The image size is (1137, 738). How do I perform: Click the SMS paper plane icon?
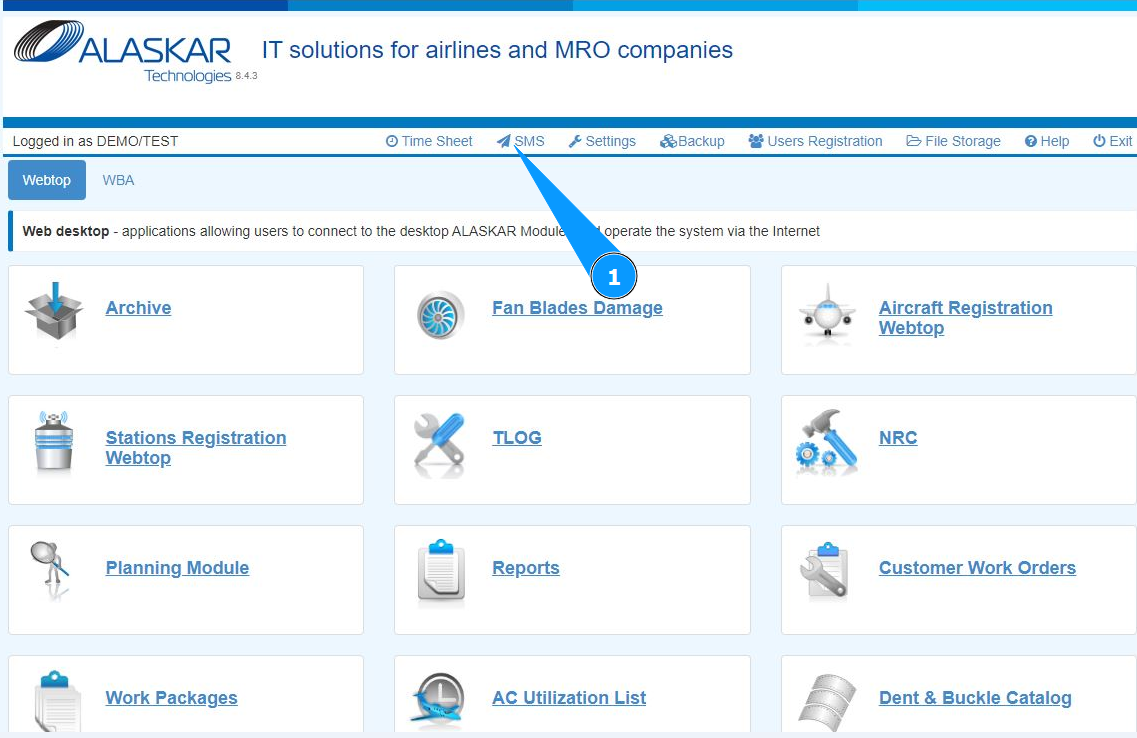coord(504,141)
